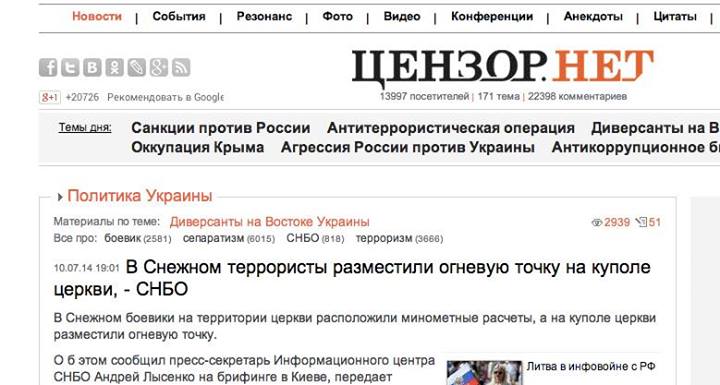Screen dimensions: 720x385
Task: Open the Цитаты menu item
Action: coord(675,17)
